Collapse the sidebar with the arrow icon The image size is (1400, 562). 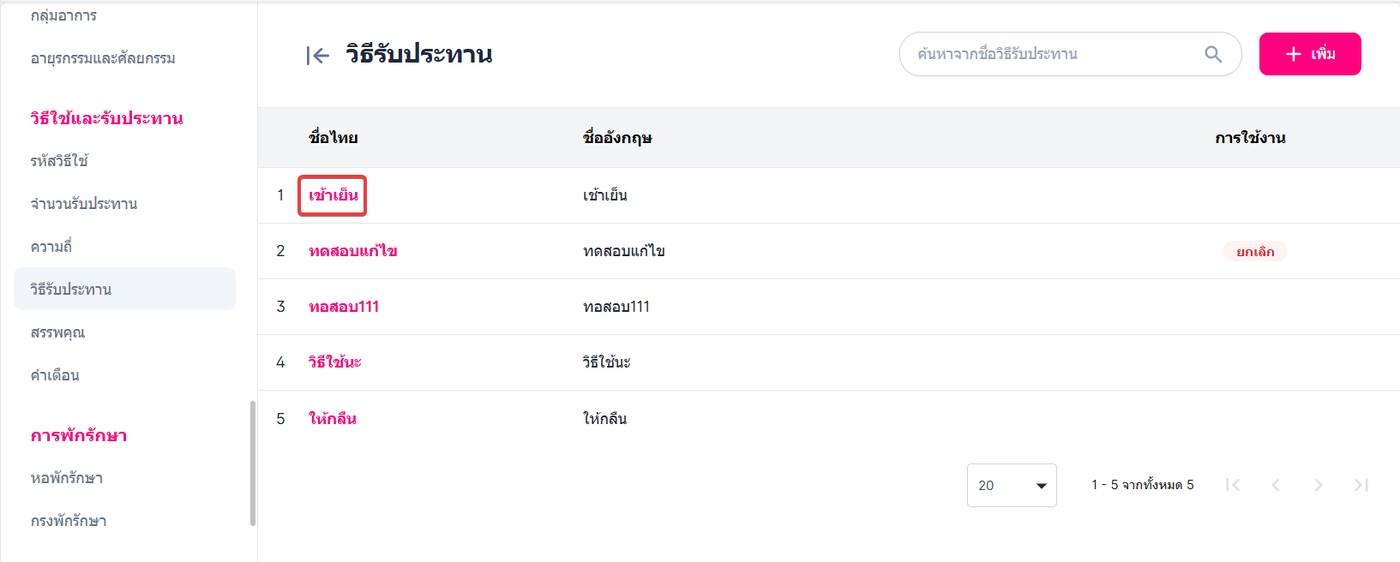pos(318,56)
